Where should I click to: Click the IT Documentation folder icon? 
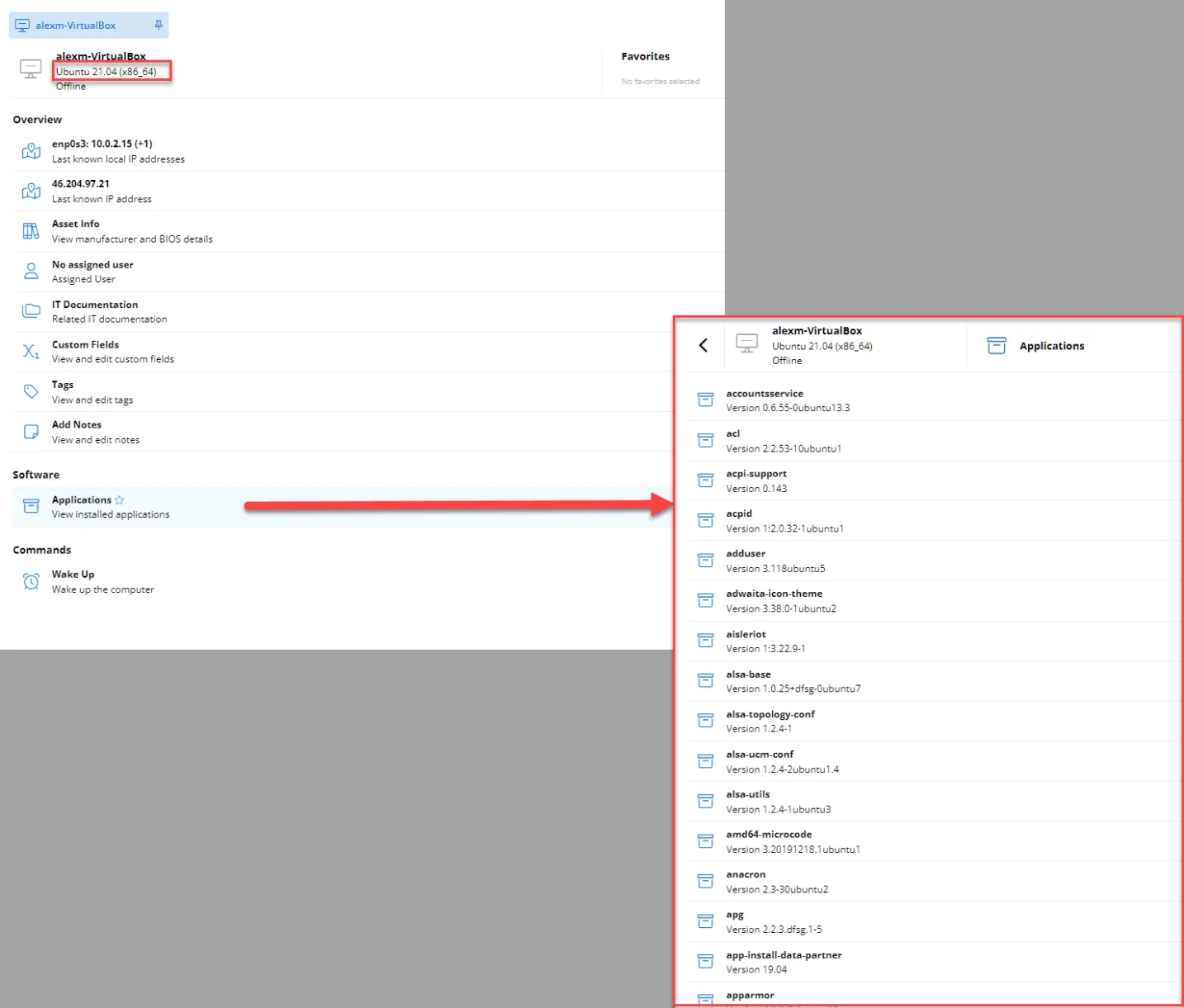pyautogui.click(x=31, y=311)
